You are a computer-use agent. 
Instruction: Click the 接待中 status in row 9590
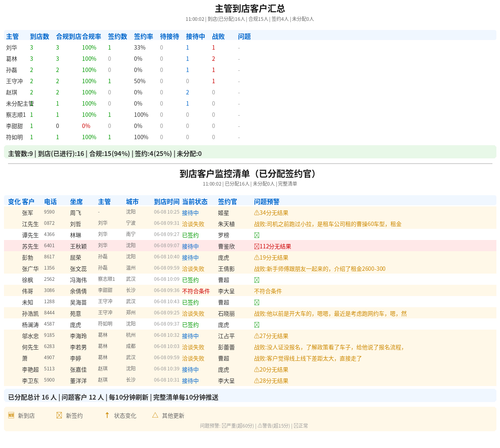[190, 213]
